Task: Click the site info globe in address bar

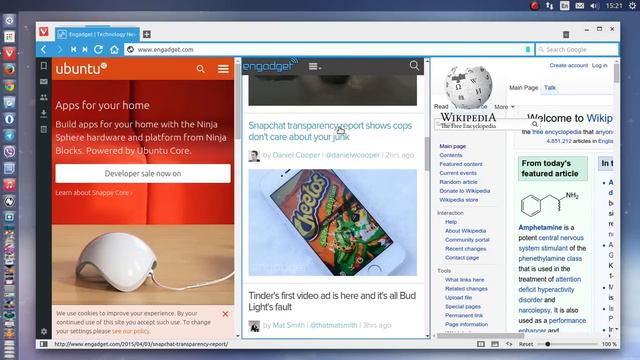Action: click(131, 49)
